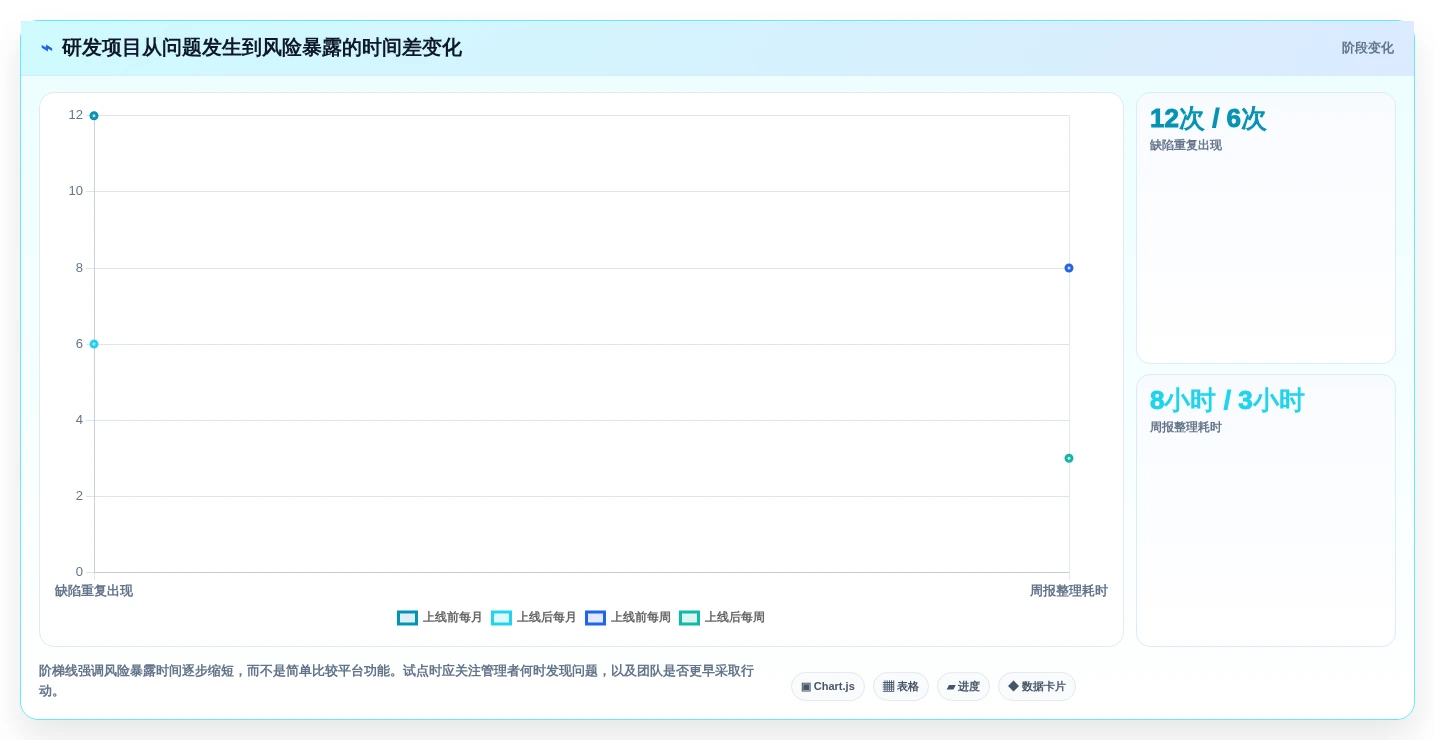Click the 进度 tag

point(963,687)
